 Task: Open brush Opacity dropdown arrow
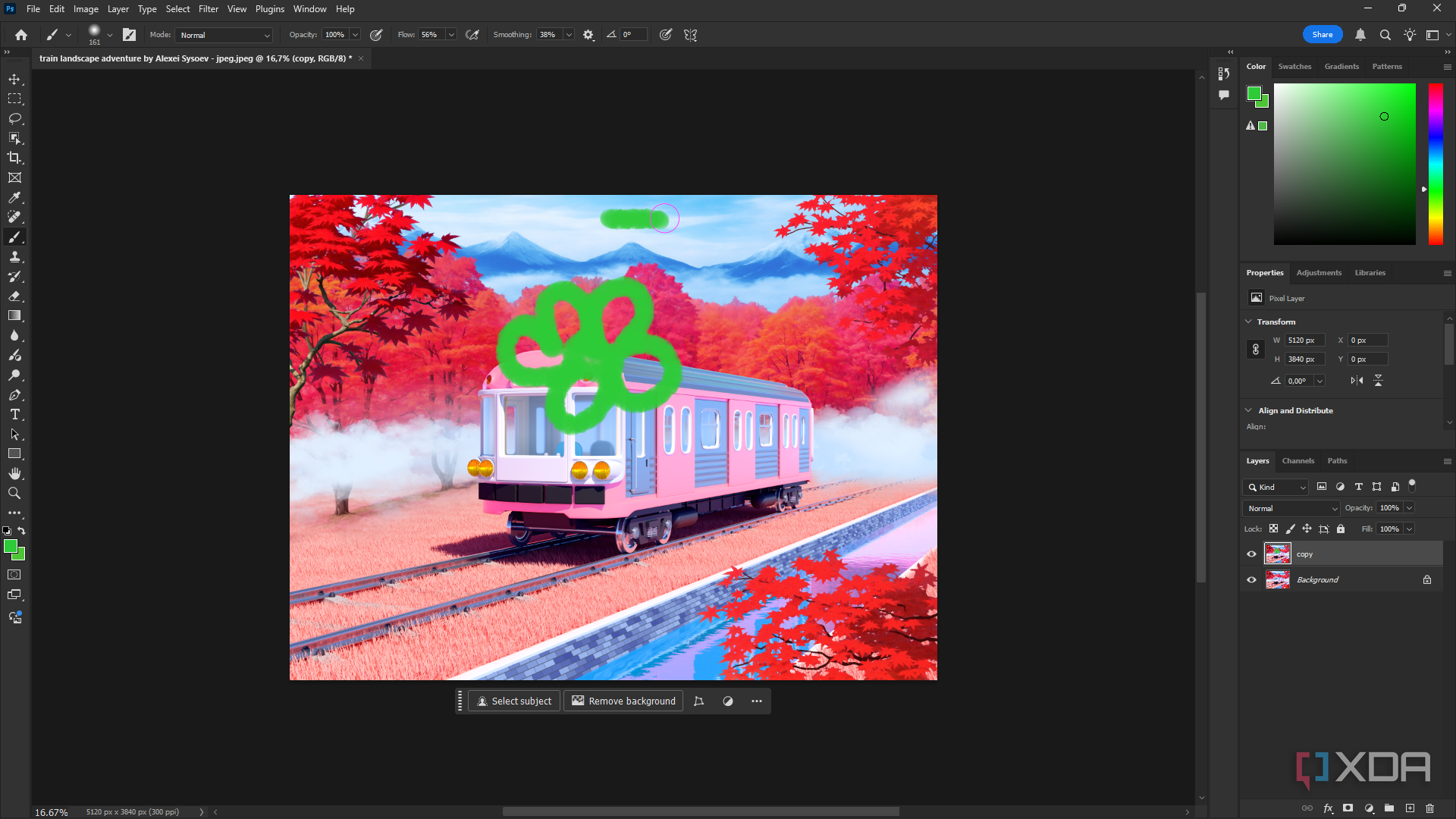point(355,35)
